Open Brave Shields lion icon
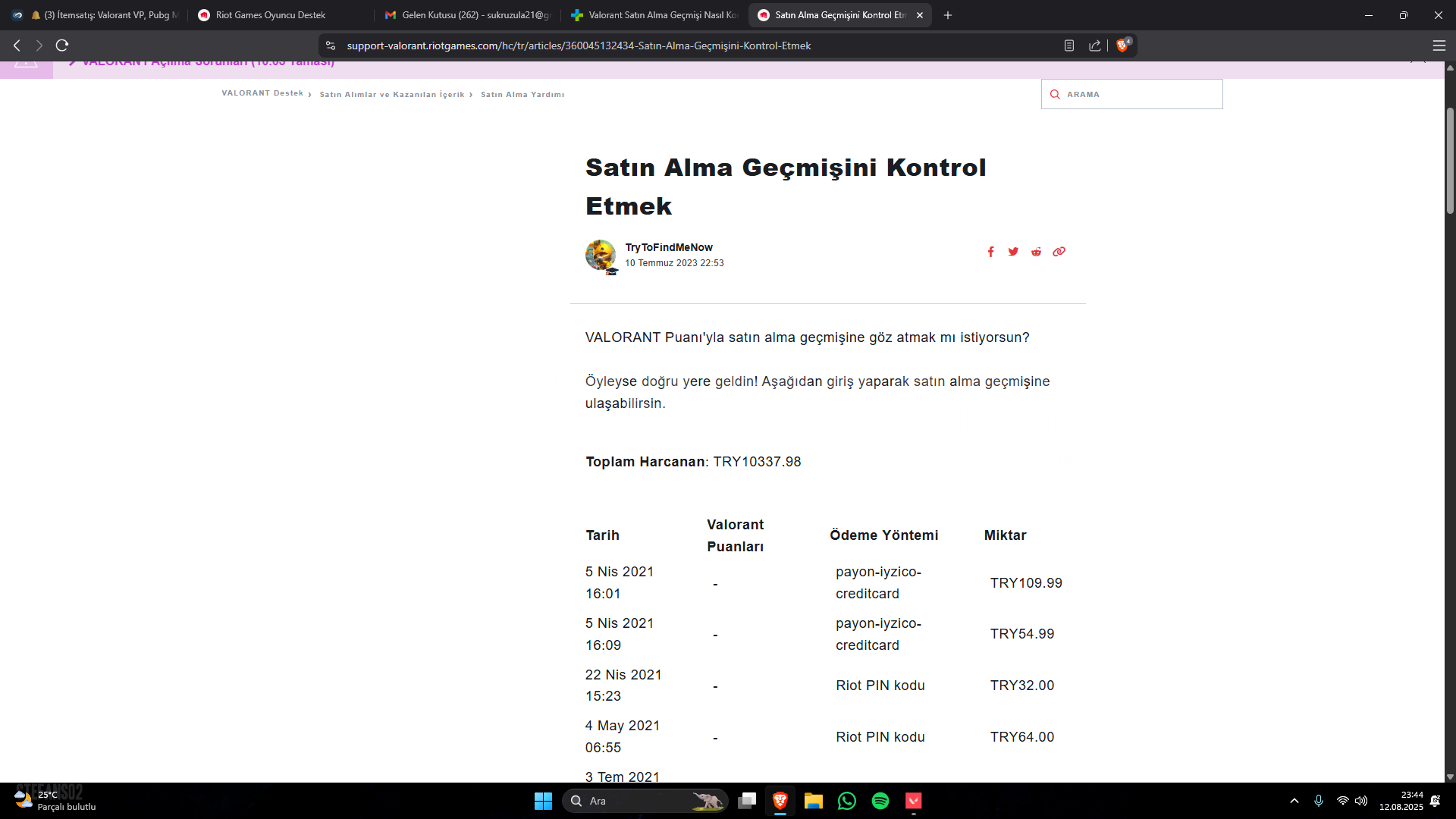 (x=1123, y=45)
